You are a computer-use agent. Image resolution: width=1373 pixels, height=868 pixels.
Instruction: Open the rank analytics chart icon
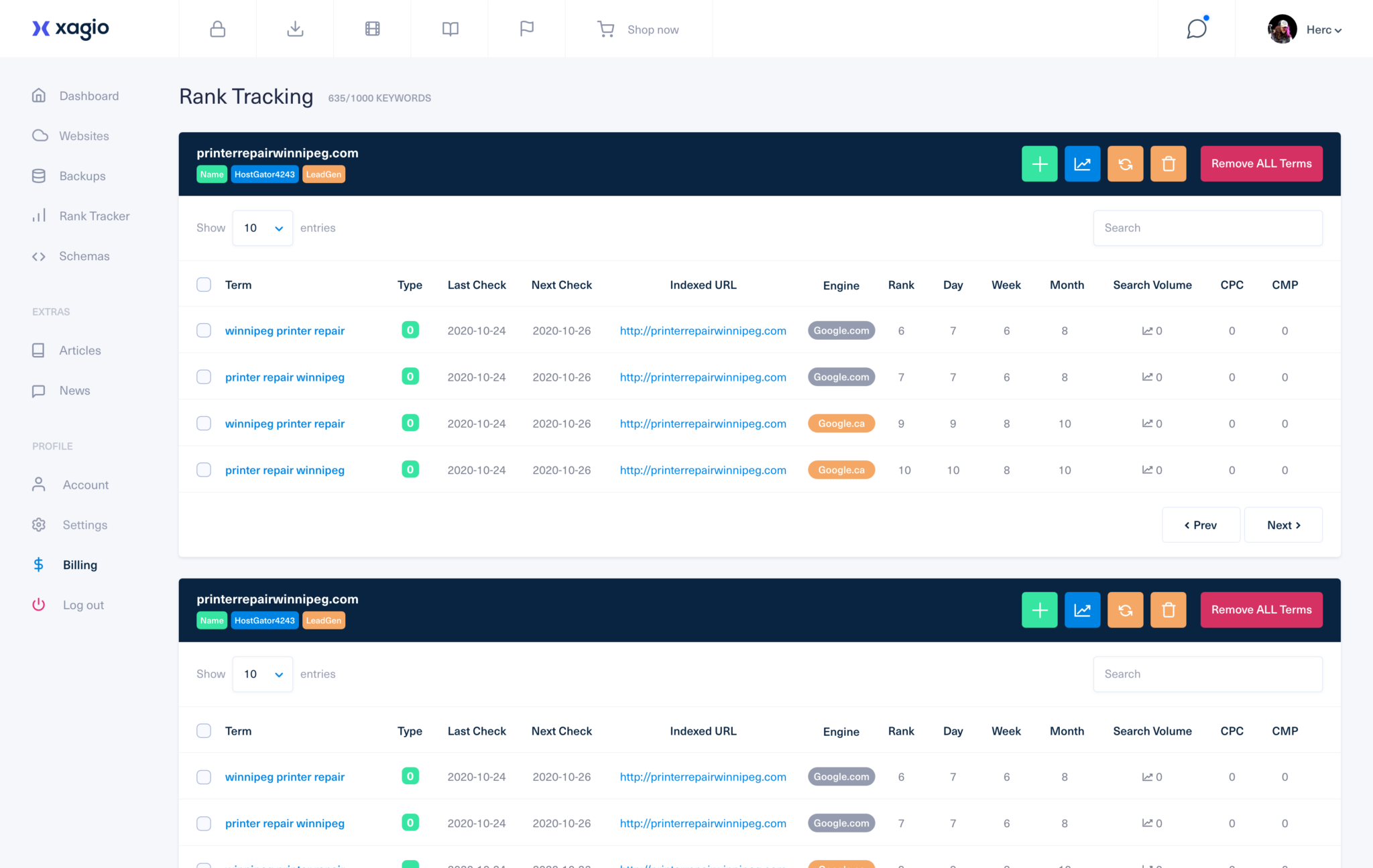(1082, 163)
